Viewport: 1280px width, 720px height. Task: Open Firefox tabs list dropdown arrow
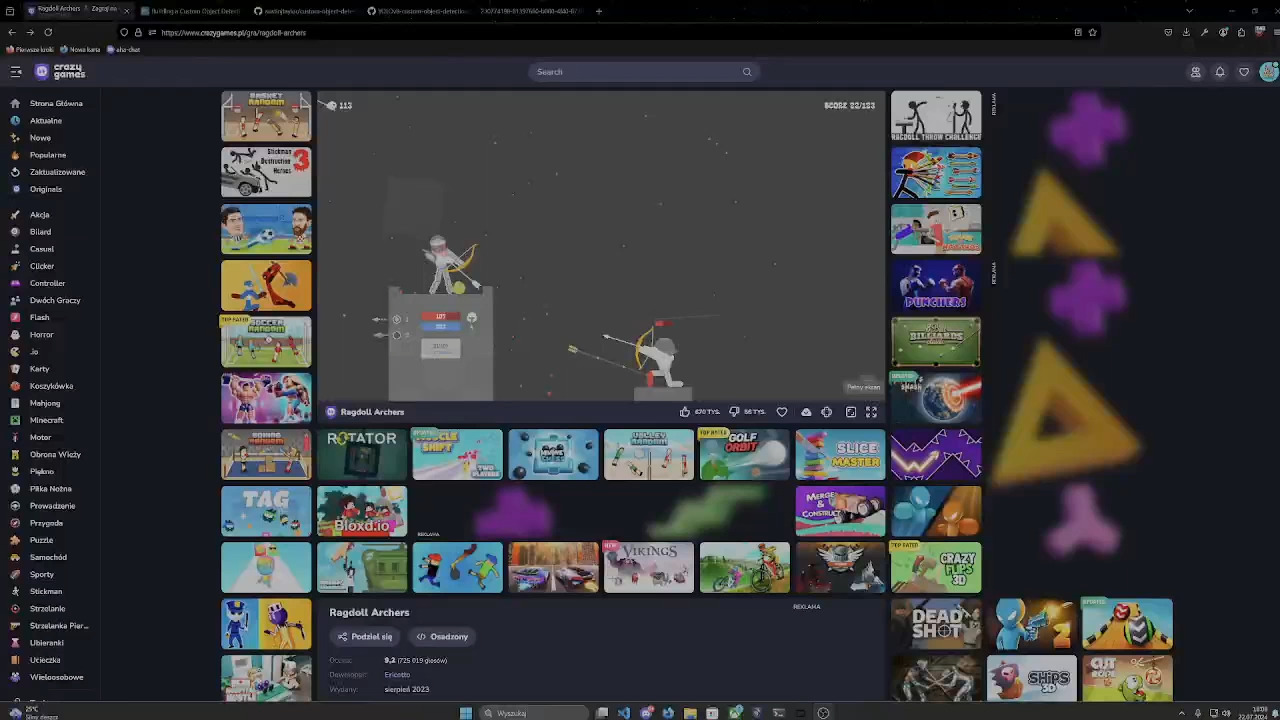click(x=1189, y=11)
